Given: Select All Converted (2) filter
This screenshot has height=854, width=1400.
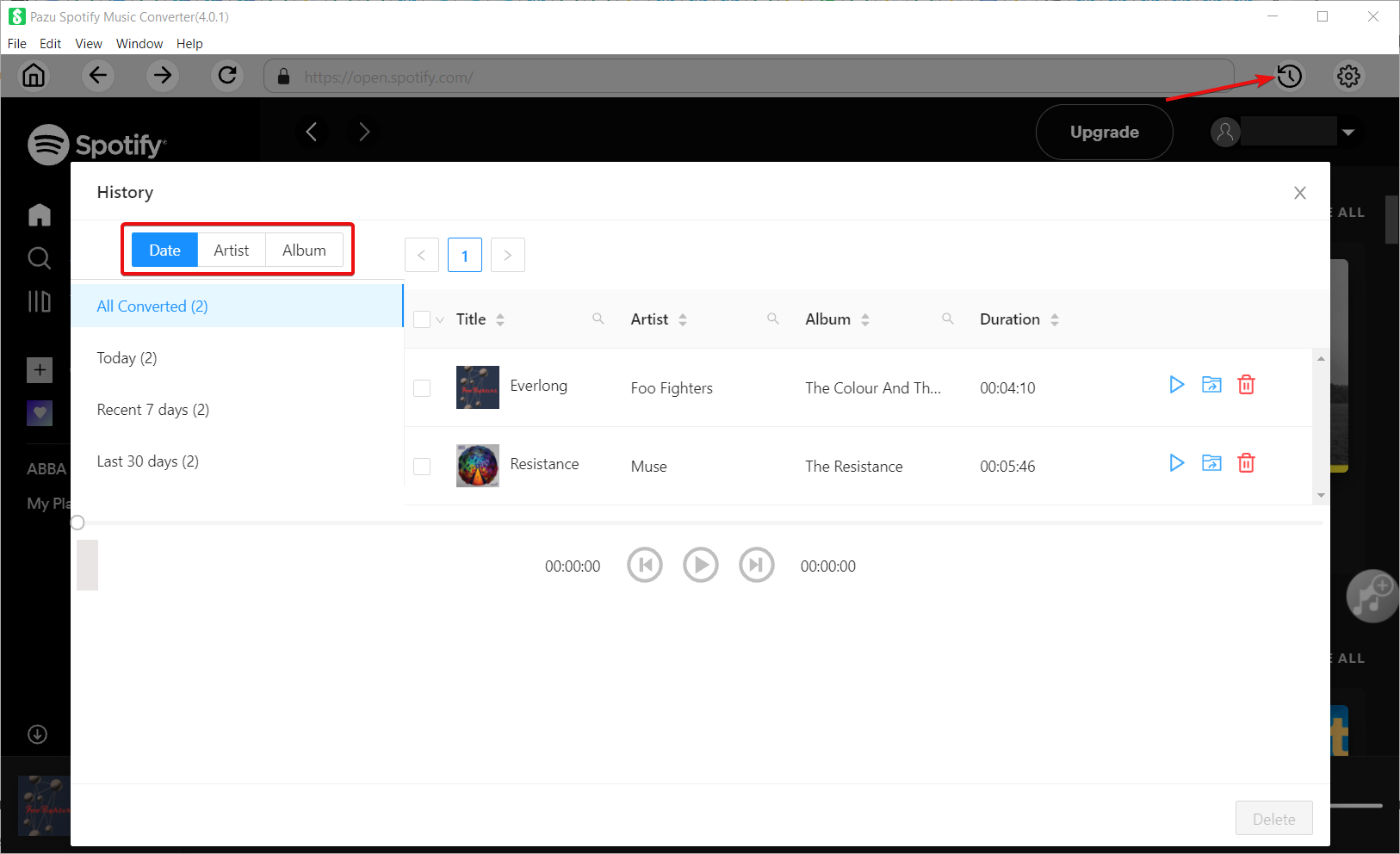Looking at the screenshot, I should pos(237,306).
